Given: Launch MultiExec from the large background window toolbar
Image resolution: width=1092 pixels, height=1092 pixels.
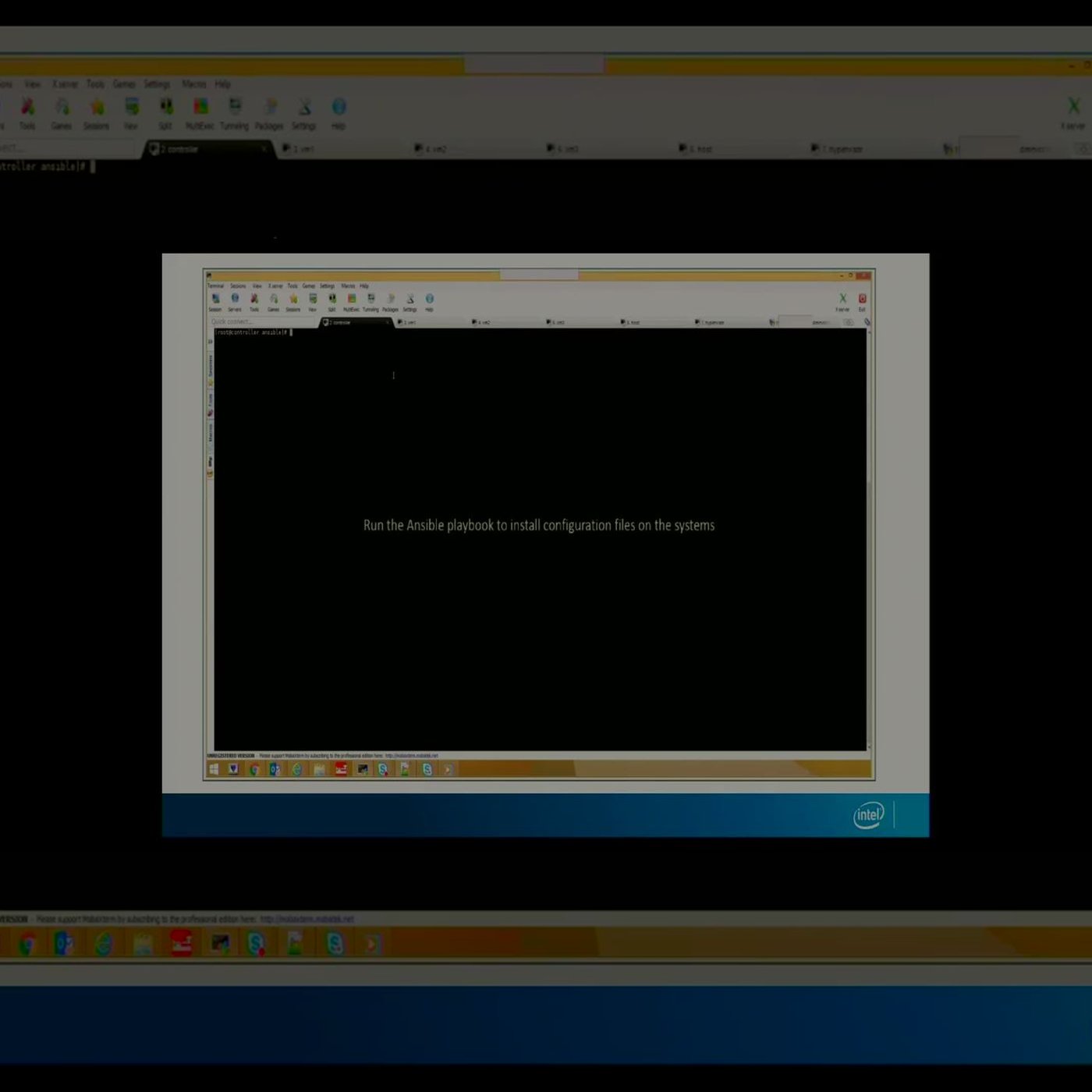Looking at the screenshot, I should pyautogui.click(x=200, y=107).
